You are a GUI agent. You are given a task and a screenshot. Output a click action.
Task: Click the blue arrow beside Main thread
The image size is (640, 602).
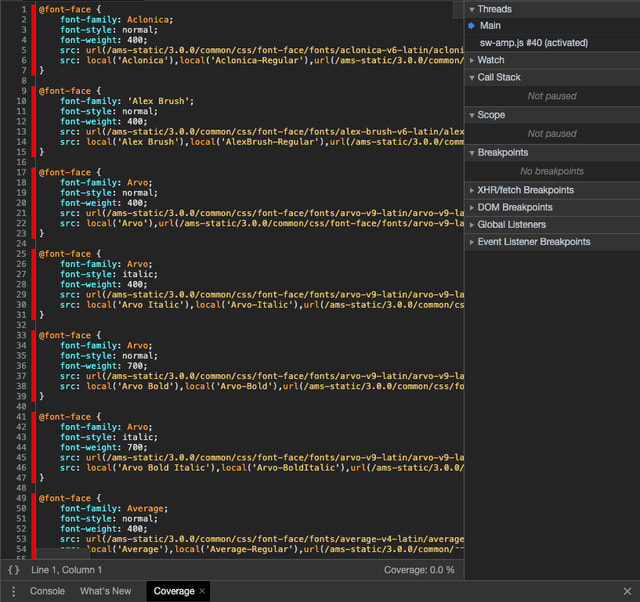coord(472,26)
